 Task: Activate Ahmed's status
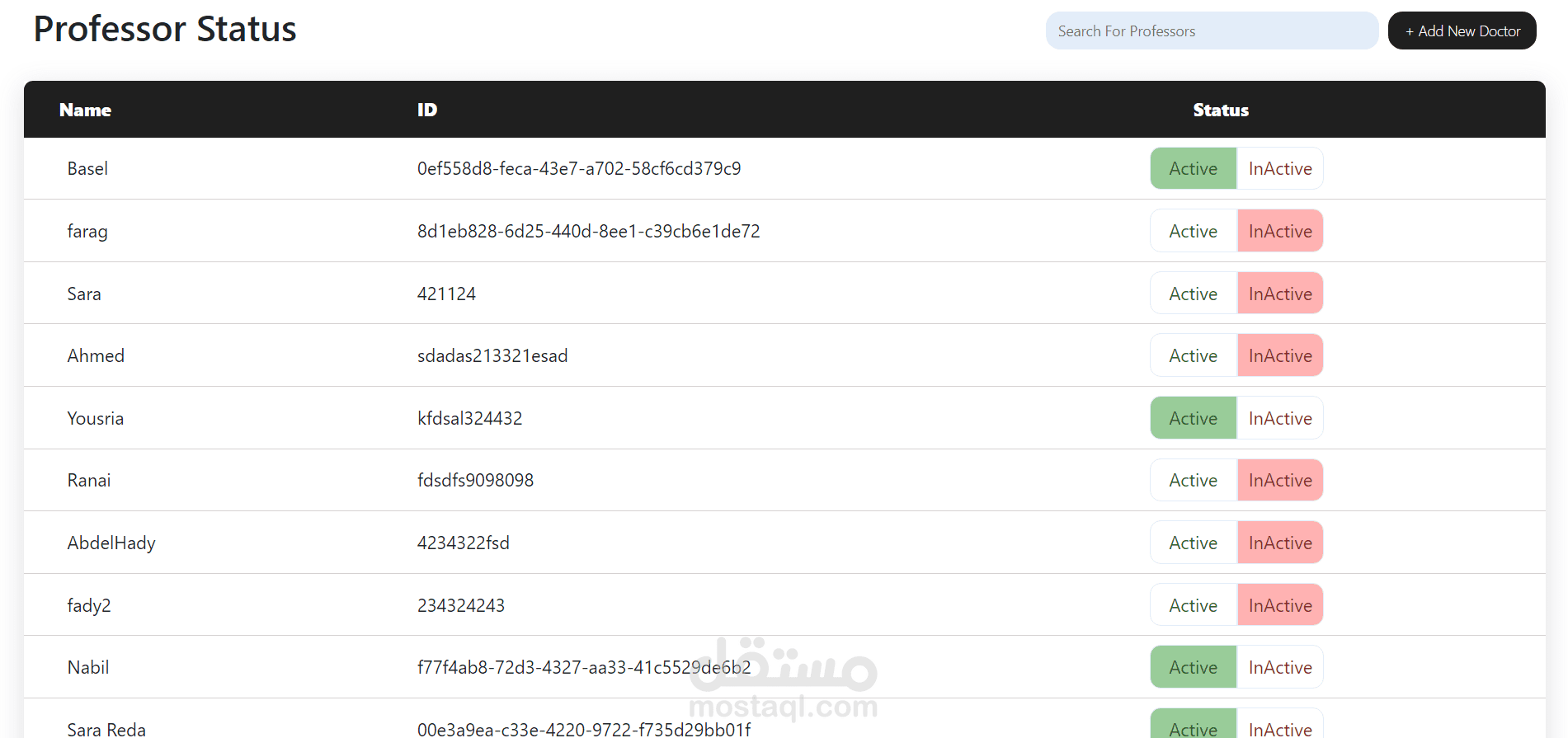coord(1194,355)
